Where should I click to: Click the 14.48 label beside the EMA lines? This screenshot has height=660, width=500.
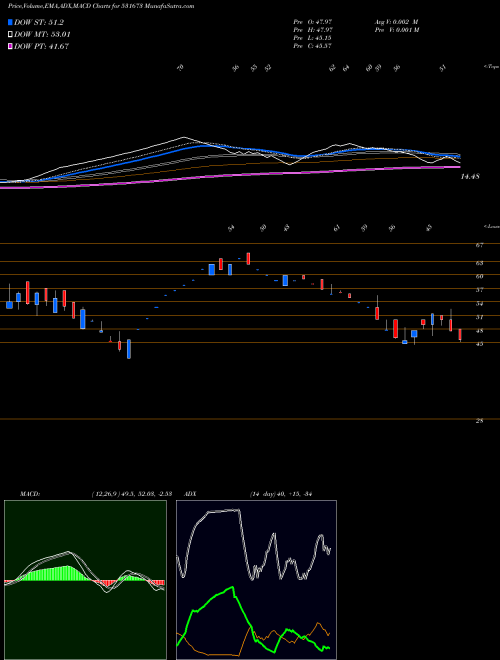tap(470, 177)
